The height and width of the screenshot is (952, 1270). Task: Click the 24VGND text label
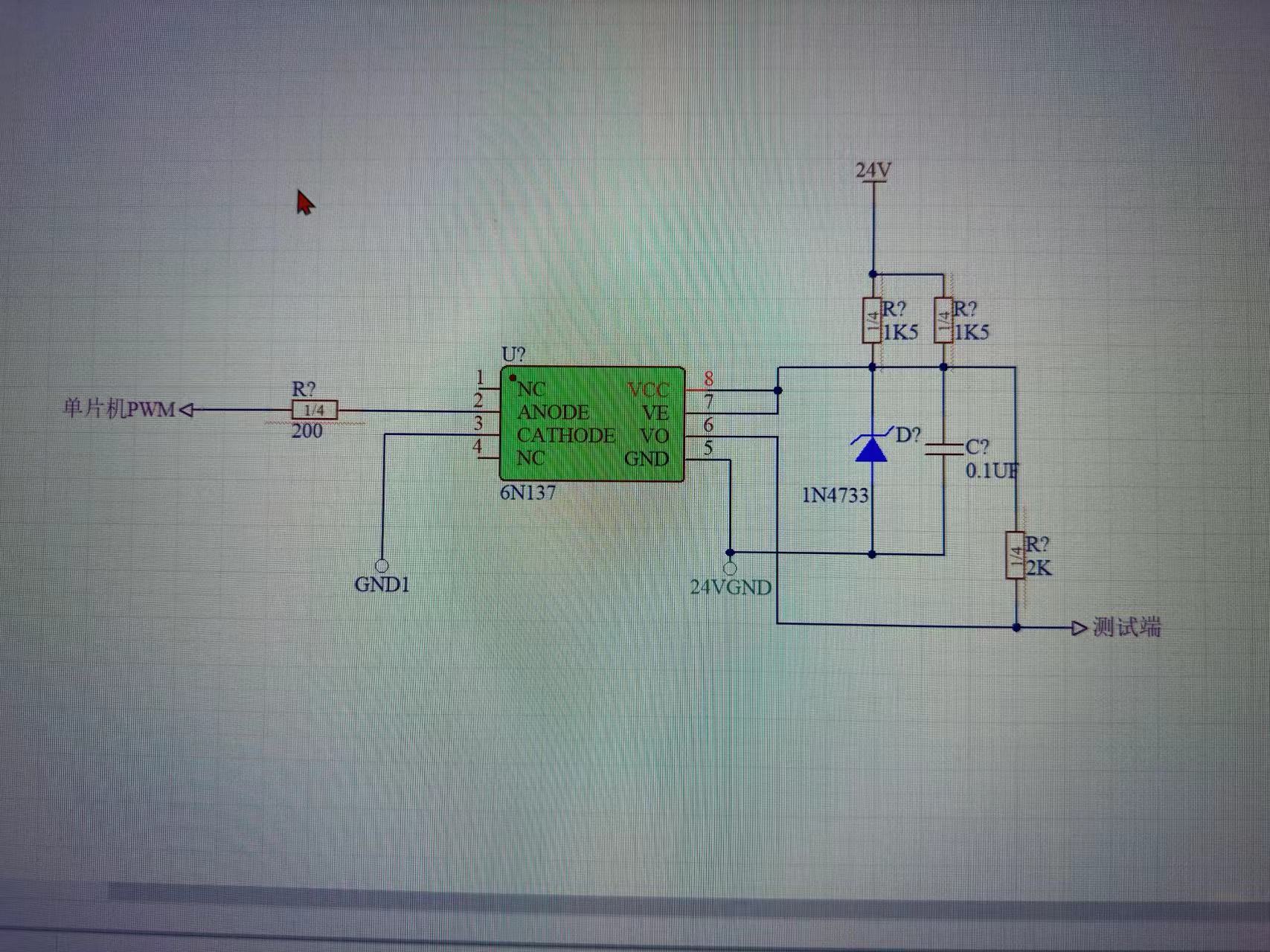(731, 588)
